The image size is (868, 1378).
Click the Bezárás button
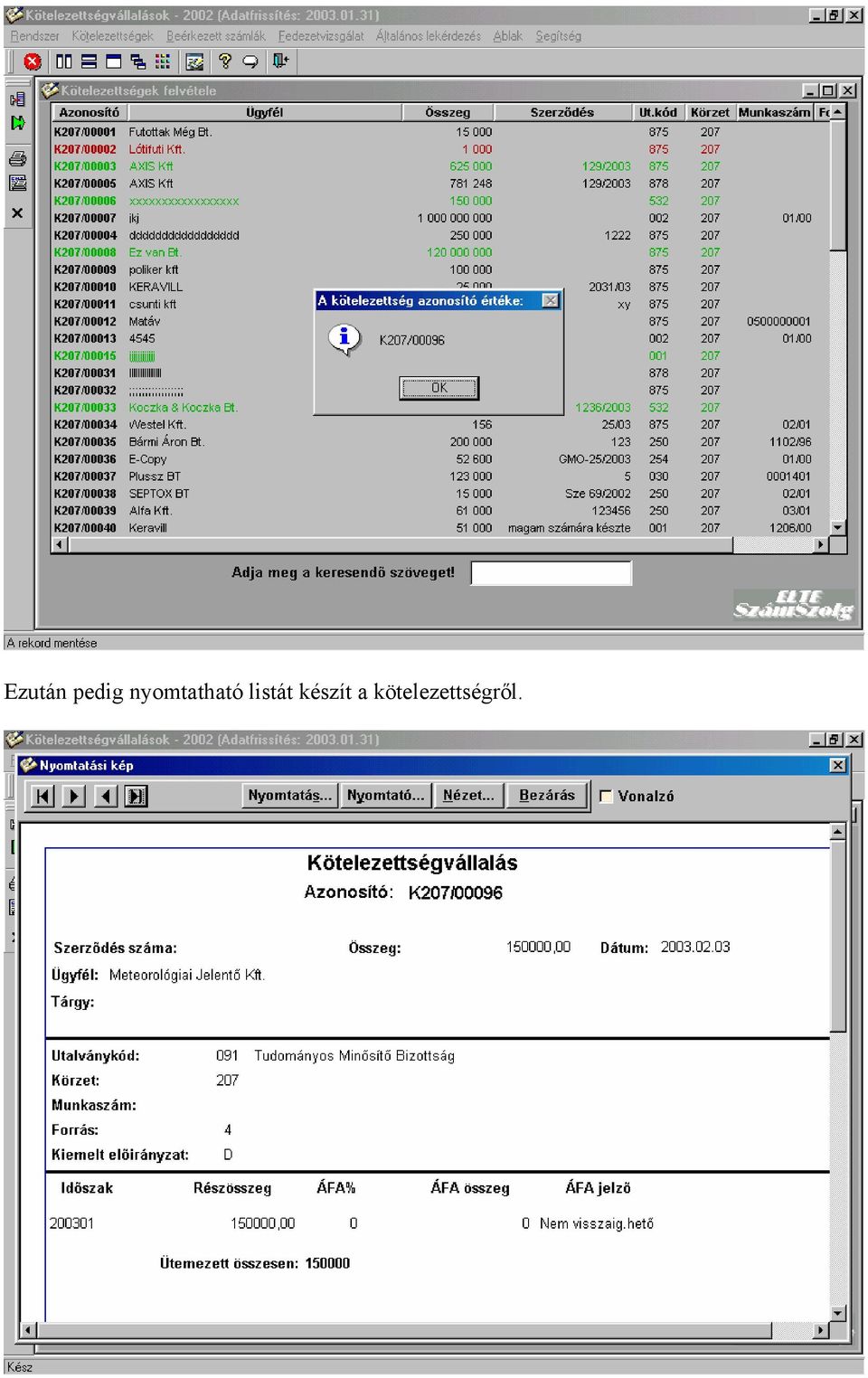pos(547,796)
